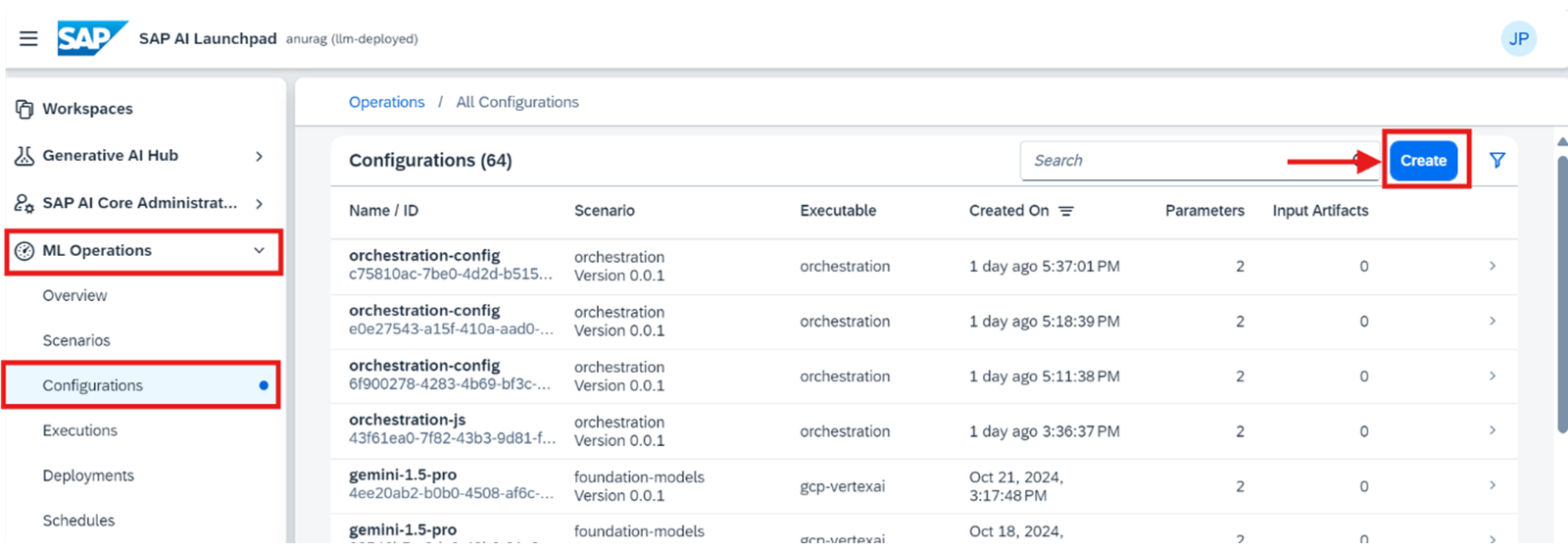This screenshot has width=1568, height=553.
Task: Click foundation-models scenario dated Oct 21
Action: (639, 478)
